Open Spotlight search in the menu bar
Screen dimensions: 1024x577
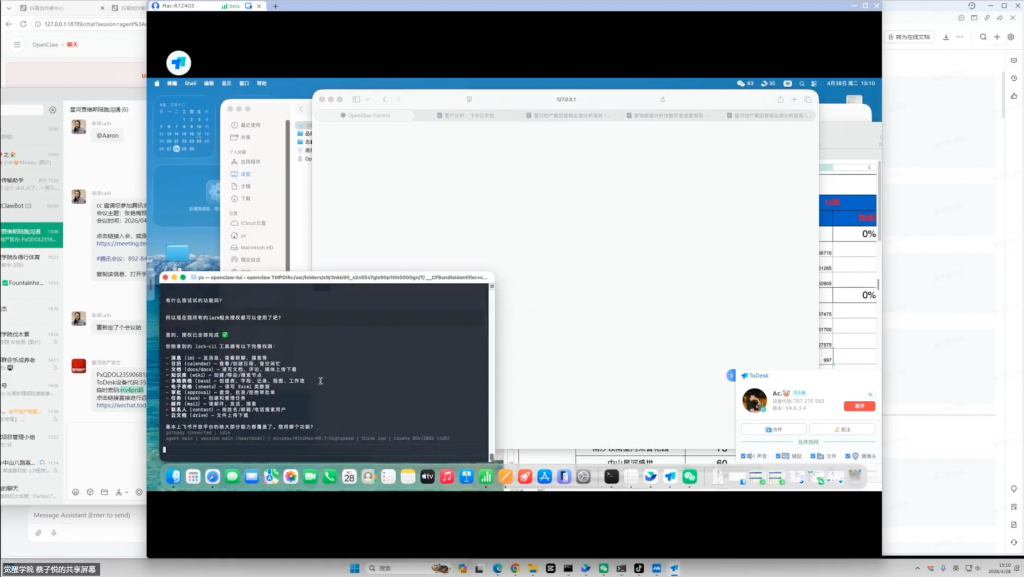coord(801,84)
